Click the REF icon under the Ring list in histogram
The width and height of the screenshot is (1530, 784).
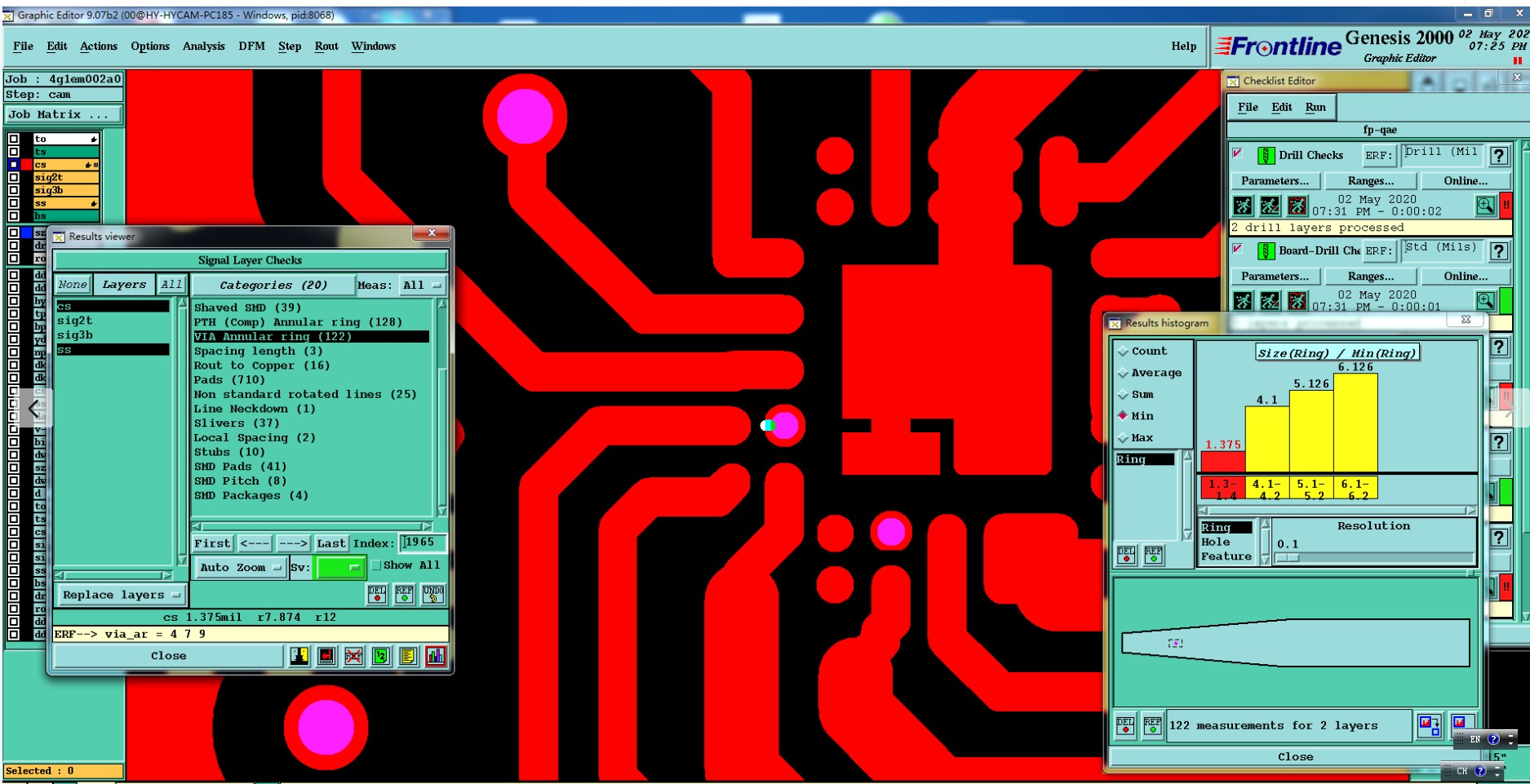tap(1153, 556)
